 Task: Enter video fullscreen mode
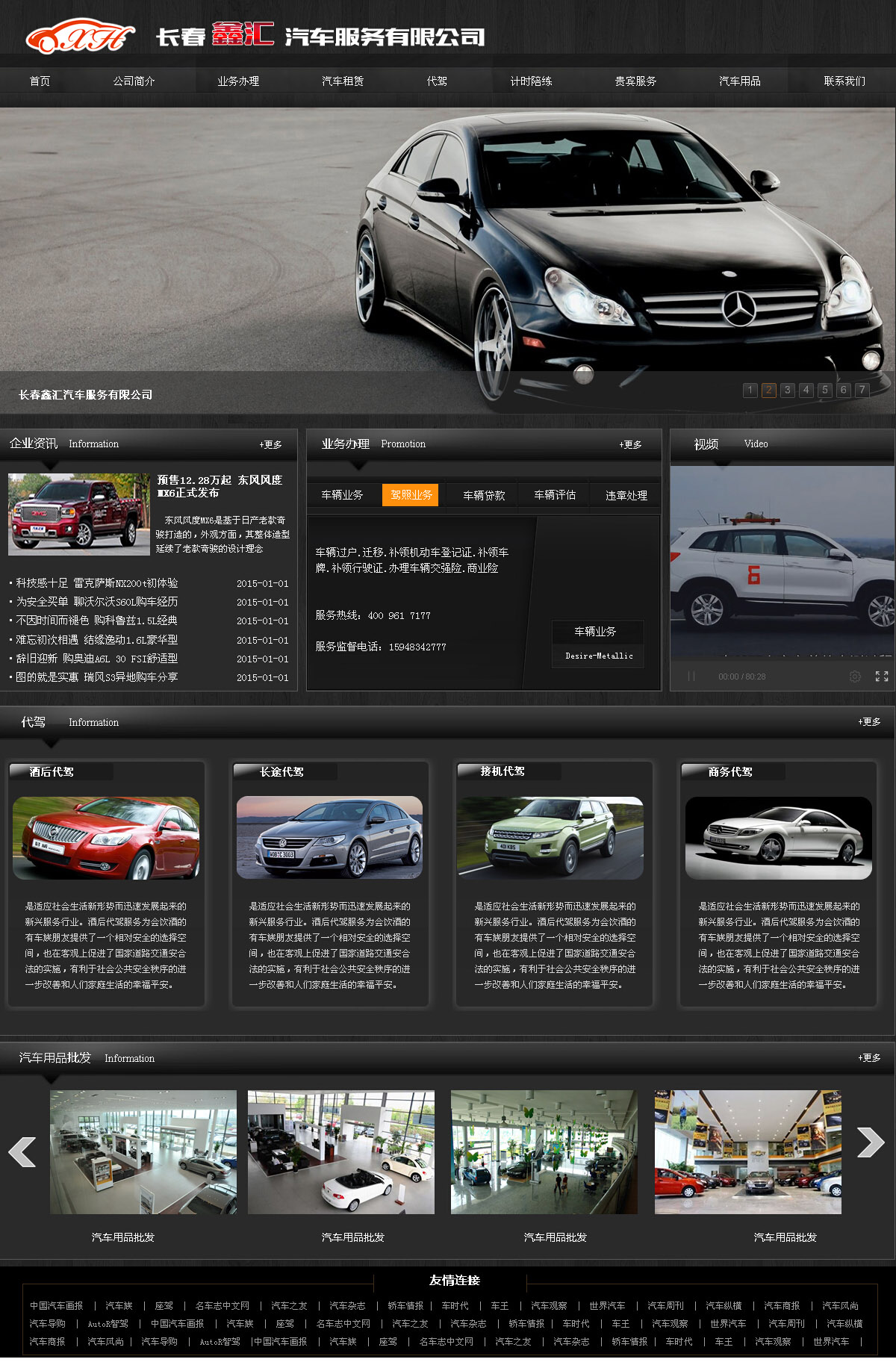(x=882, y=677)
